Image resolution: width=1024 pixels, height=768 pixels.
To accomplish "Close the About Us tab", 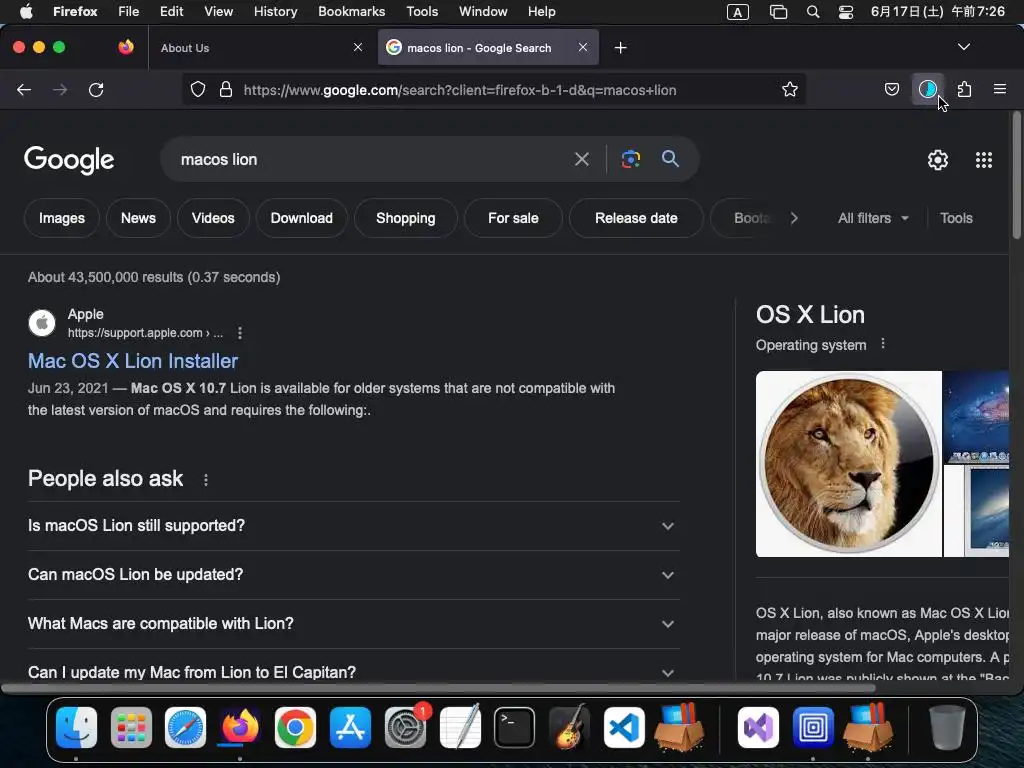I will coord(358,47).
